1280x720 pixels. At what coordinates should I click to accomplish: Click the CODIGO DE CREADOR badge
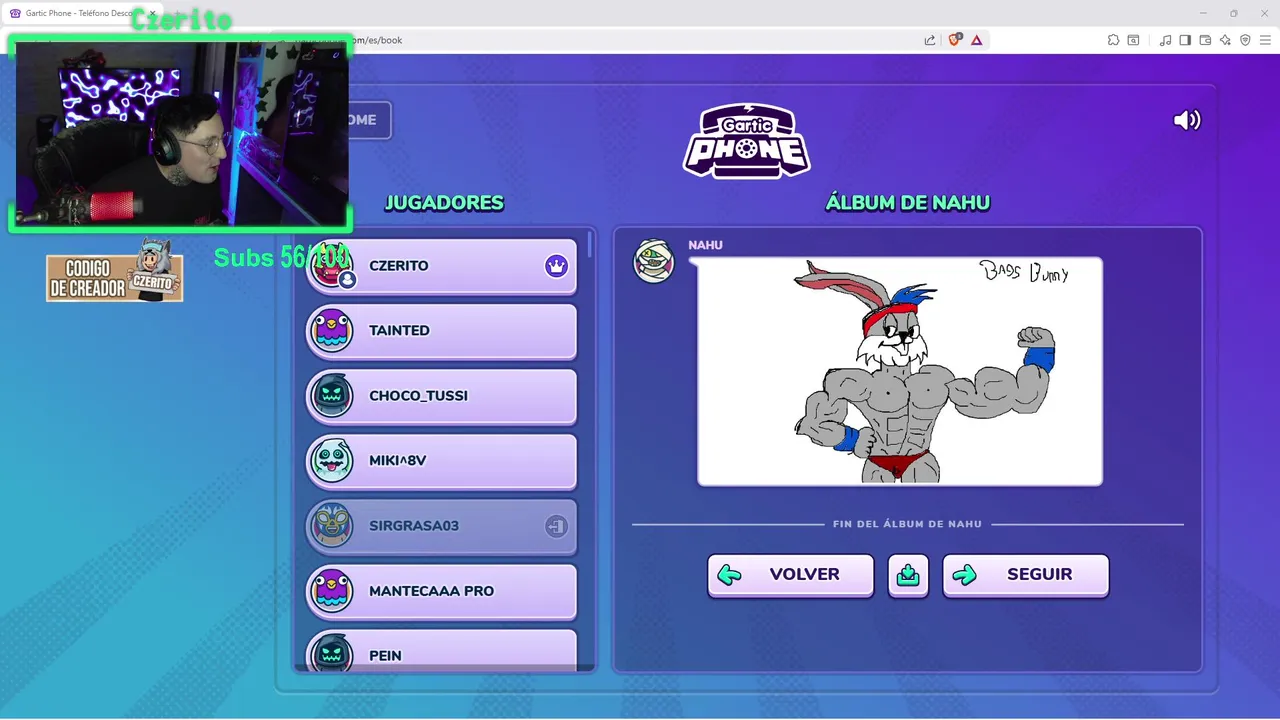point(115,272)
